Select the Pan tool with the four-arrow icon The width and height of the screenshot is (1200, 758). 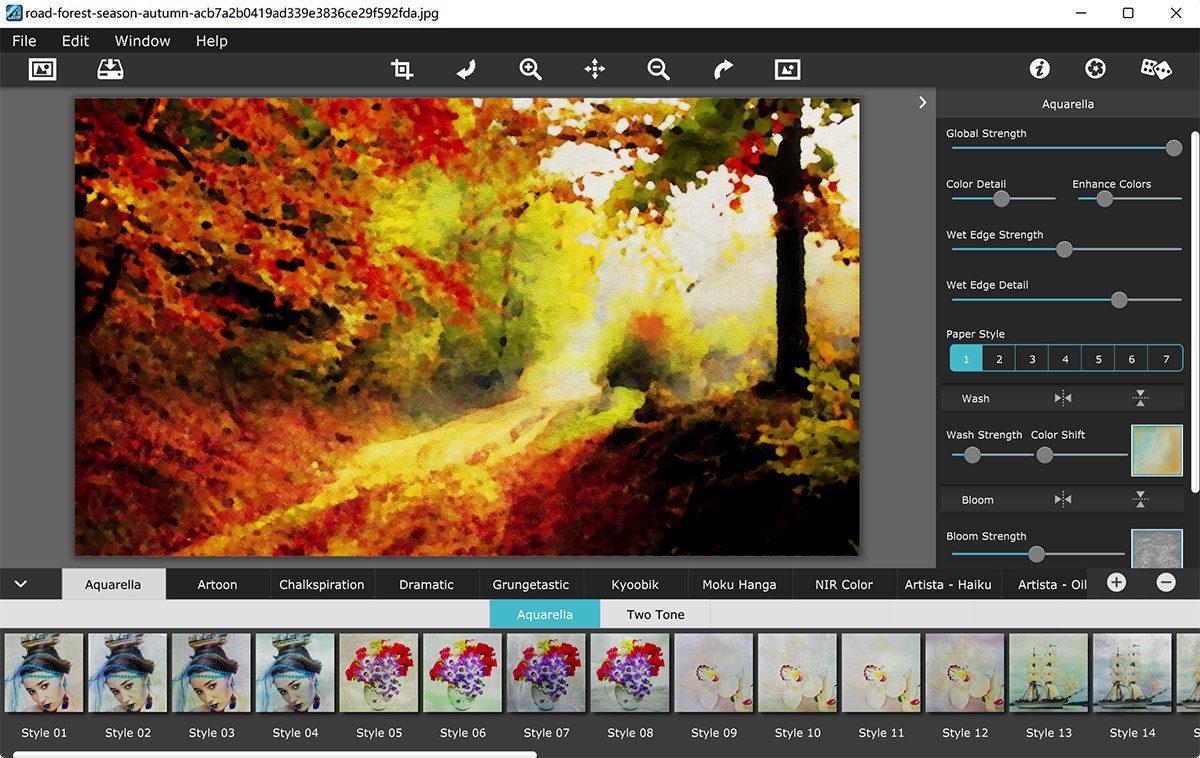[x=594, y=69]
